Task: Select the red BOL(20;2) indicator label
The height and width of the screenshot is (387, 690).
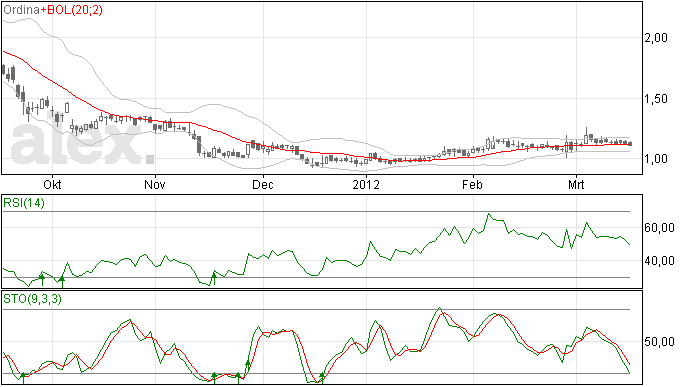Action: [x=72, y=10]
